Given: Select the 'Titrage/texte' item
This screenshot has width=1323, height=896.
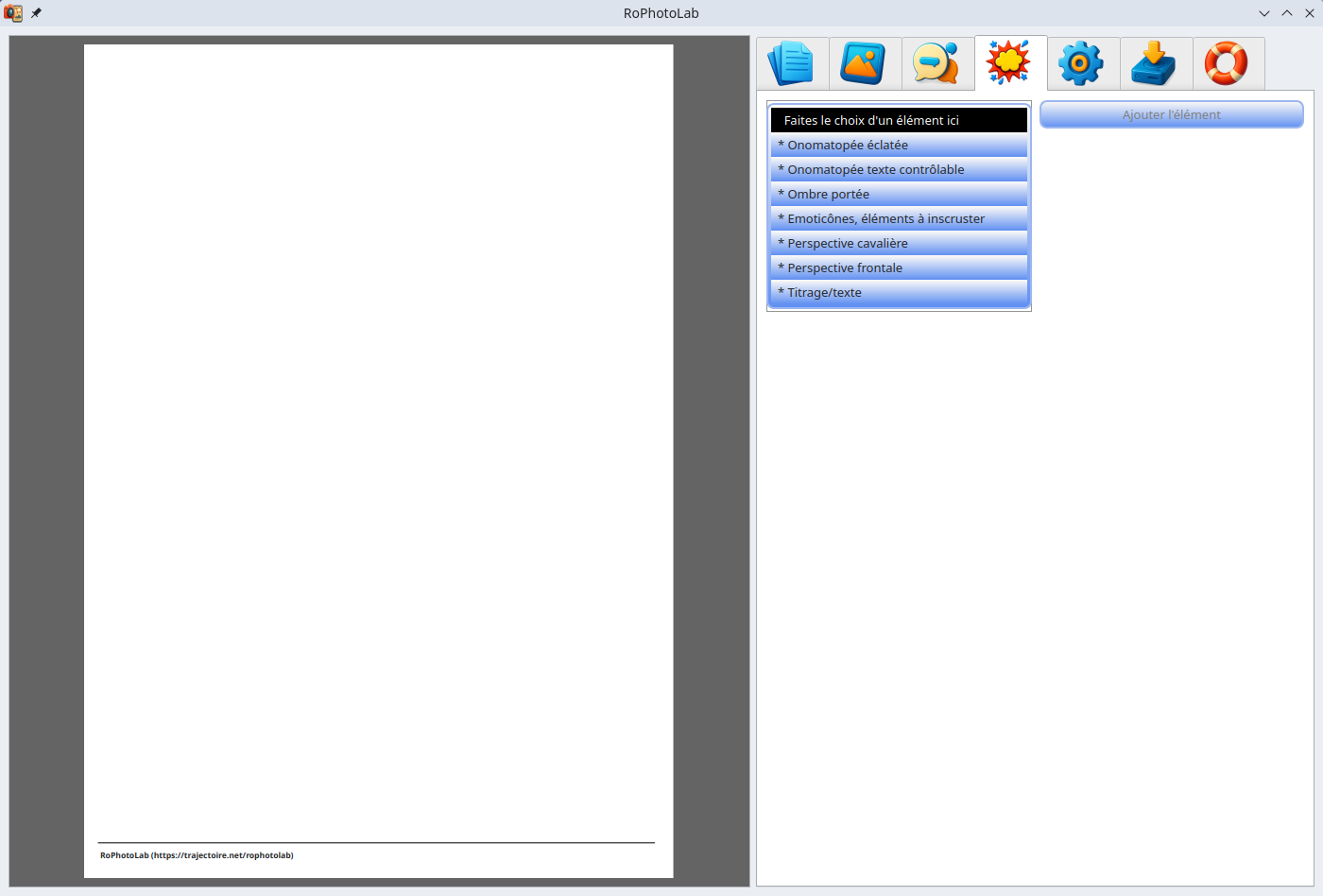Looking at the screenshot, I should (898, 292).
